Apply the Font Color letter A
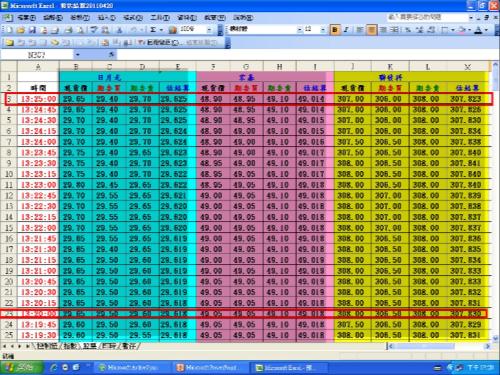Image resolution: width=500 pixels, height=375 pixels. (479, 30)
